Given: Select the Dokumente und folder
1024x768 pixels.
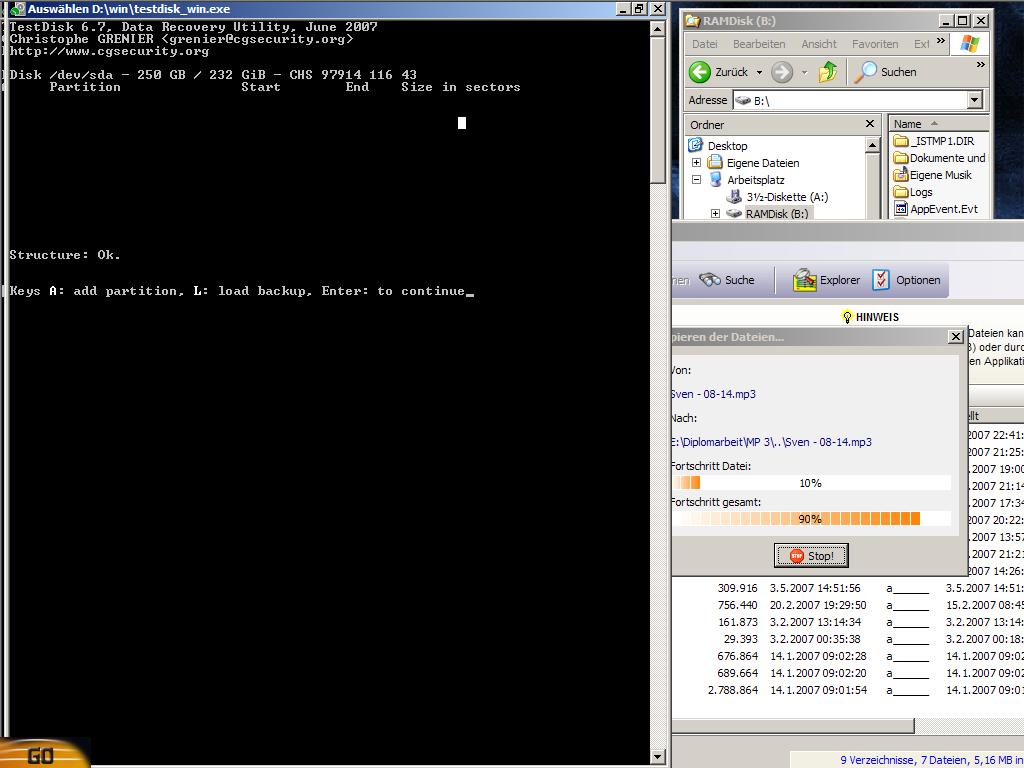Looking at the screenshot, I should [939, 158].
